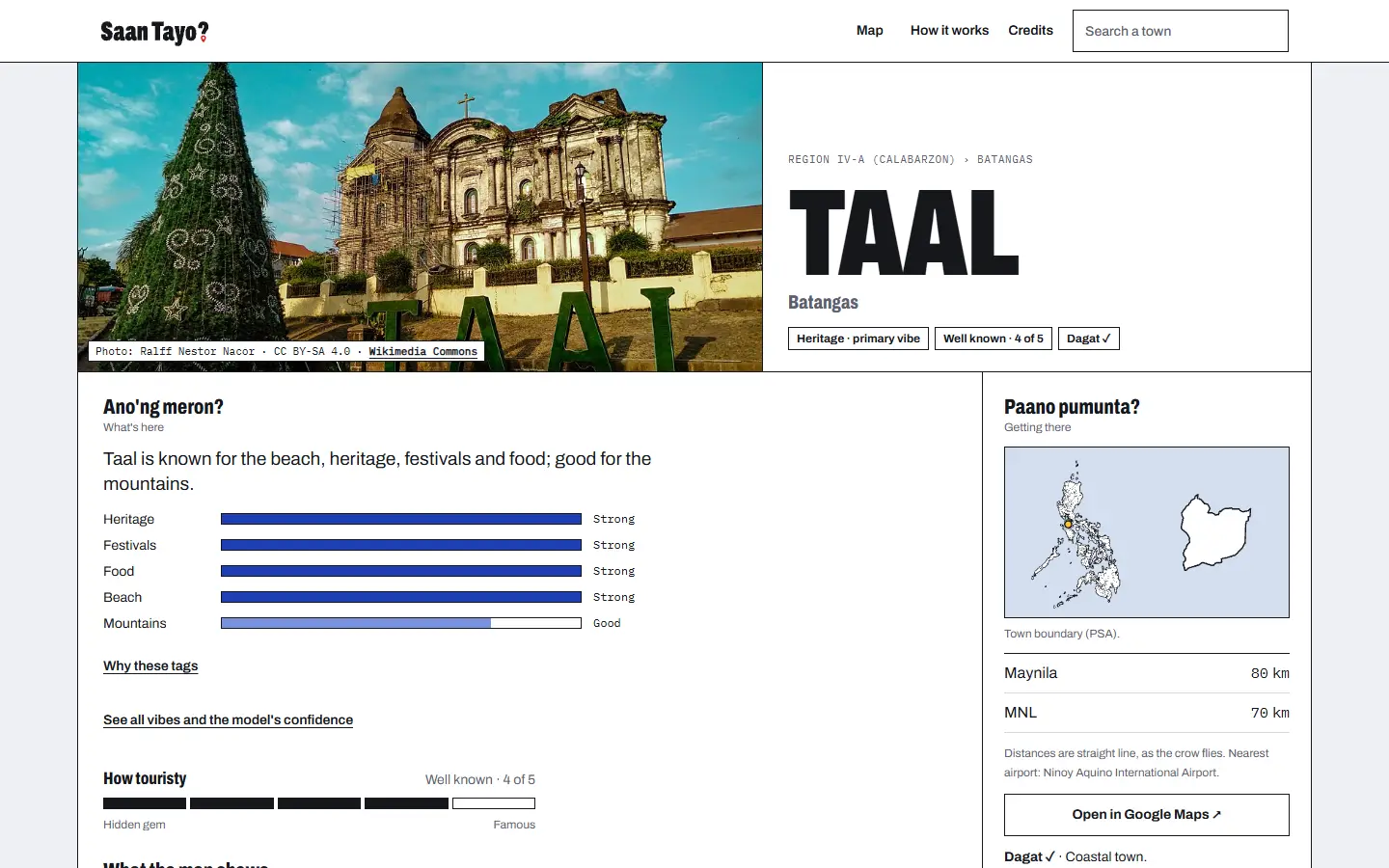1389x868 pixels.
Task: Click the BATANGAS breadcrumb text
Action: pyautogui.click(x=1004, y=160)
